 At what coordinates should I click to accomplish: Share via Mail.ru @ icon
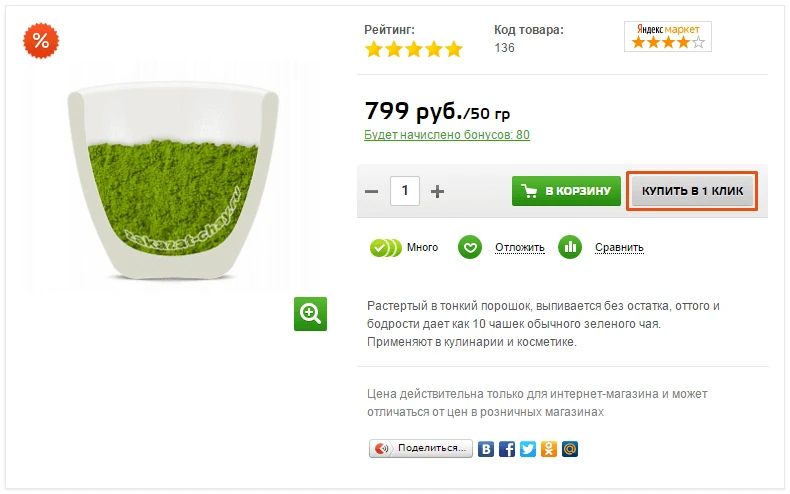point(570,449)
